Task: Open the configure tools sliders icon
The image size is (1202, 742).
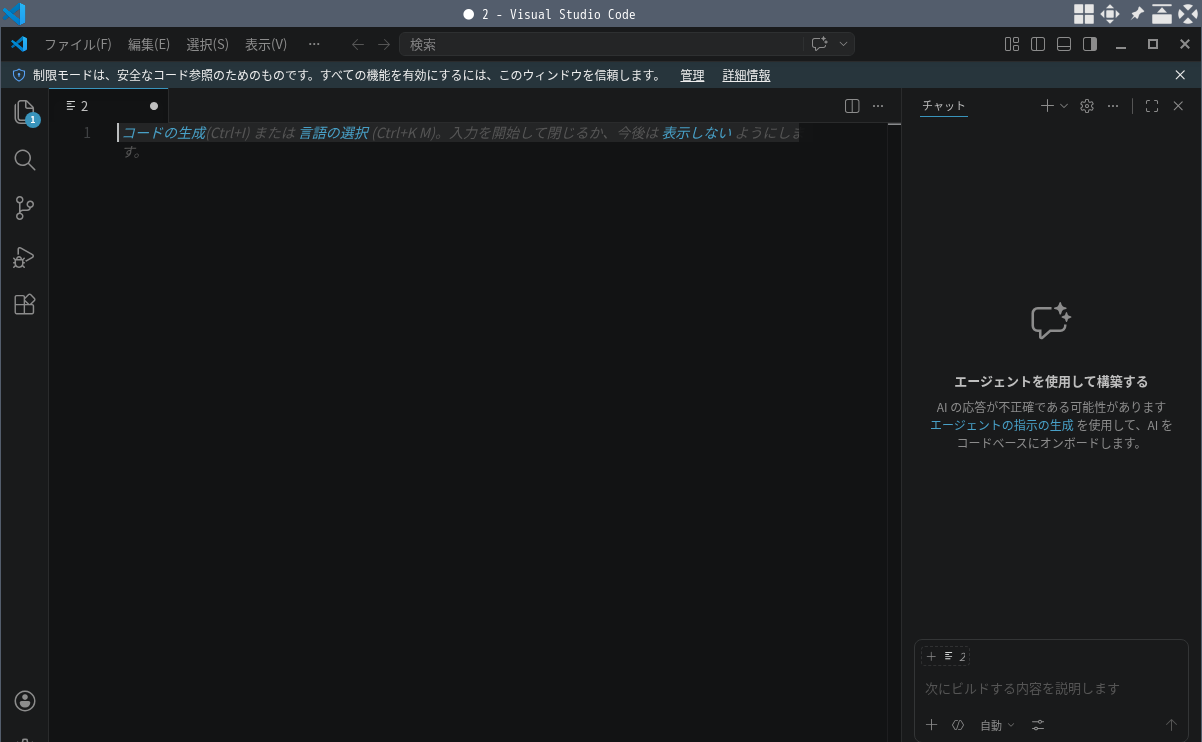Action: coord(1038,725)
